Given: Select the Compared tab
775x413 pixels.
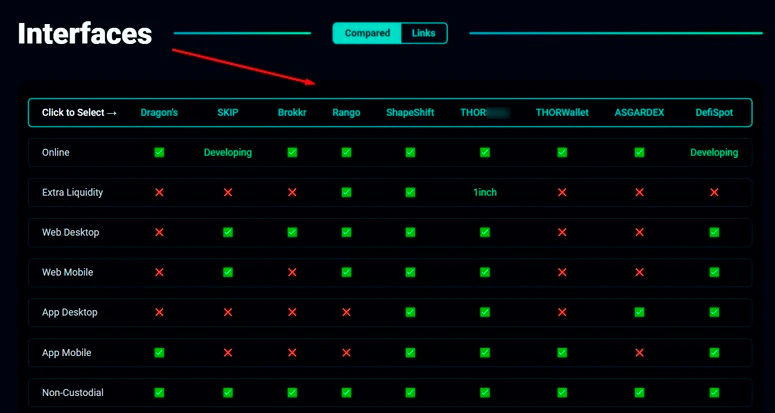Looking at the screenshot, I should [x=367, y=33].
